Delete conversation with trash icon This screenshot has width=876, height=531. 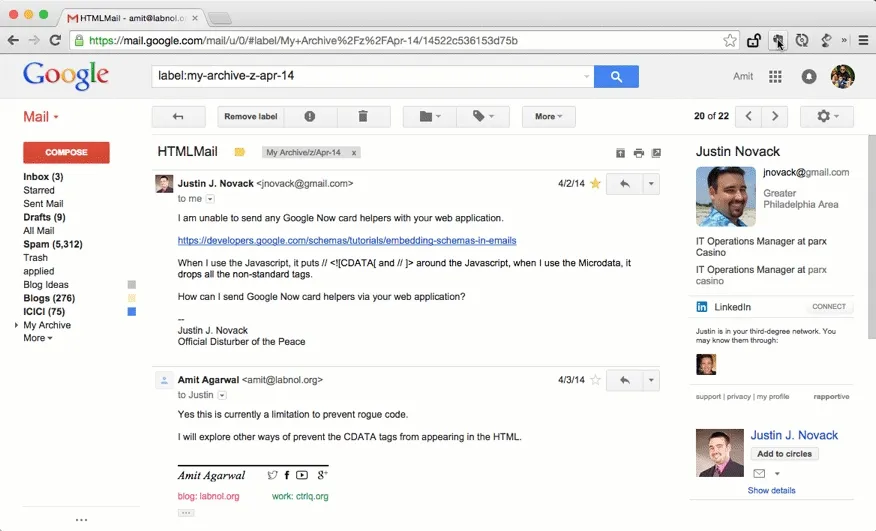pyautogui.click(x=363, y=116)
